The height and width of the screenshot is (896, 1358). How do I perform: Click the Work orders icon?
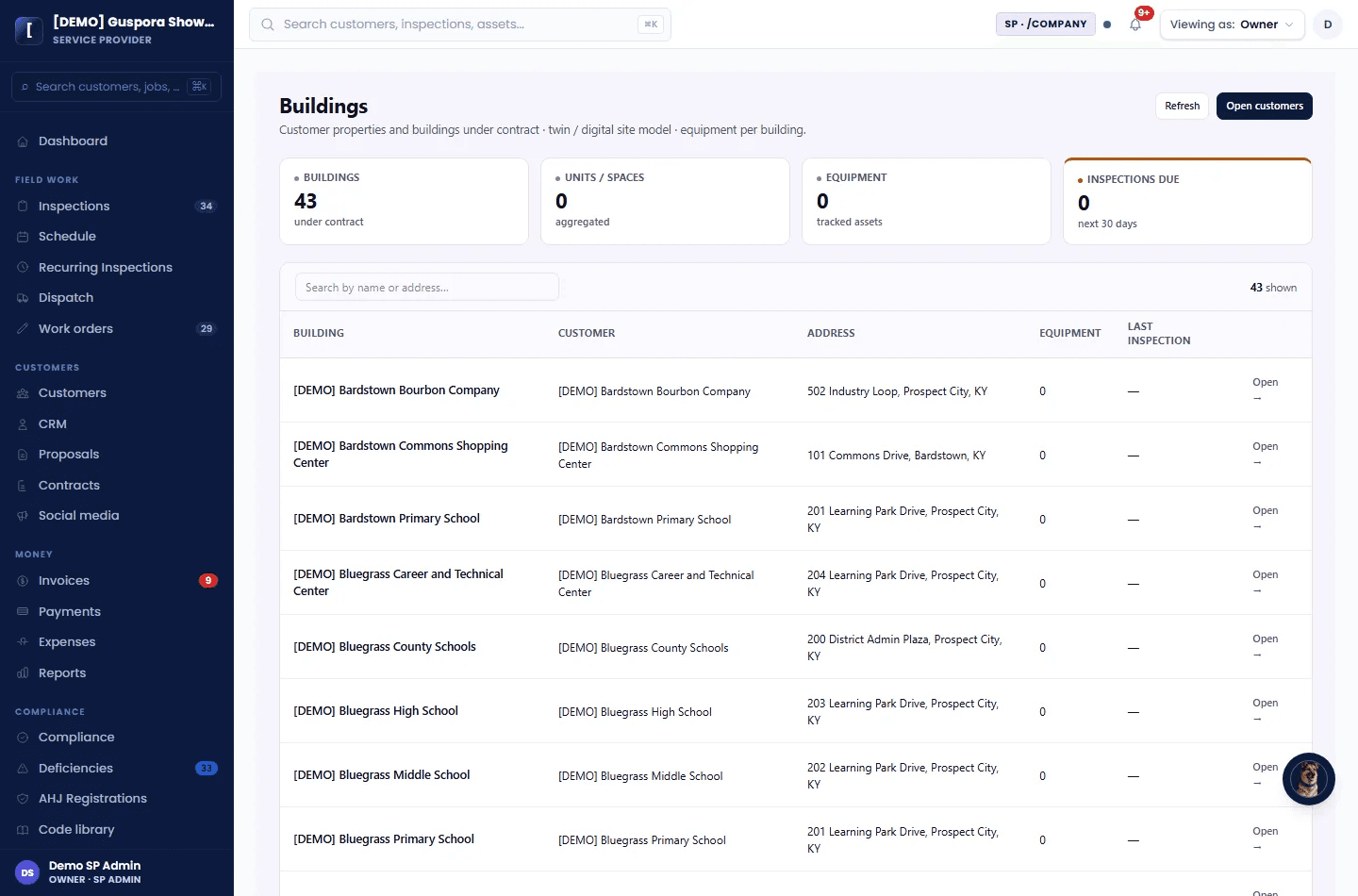click(x=23, y=329)
